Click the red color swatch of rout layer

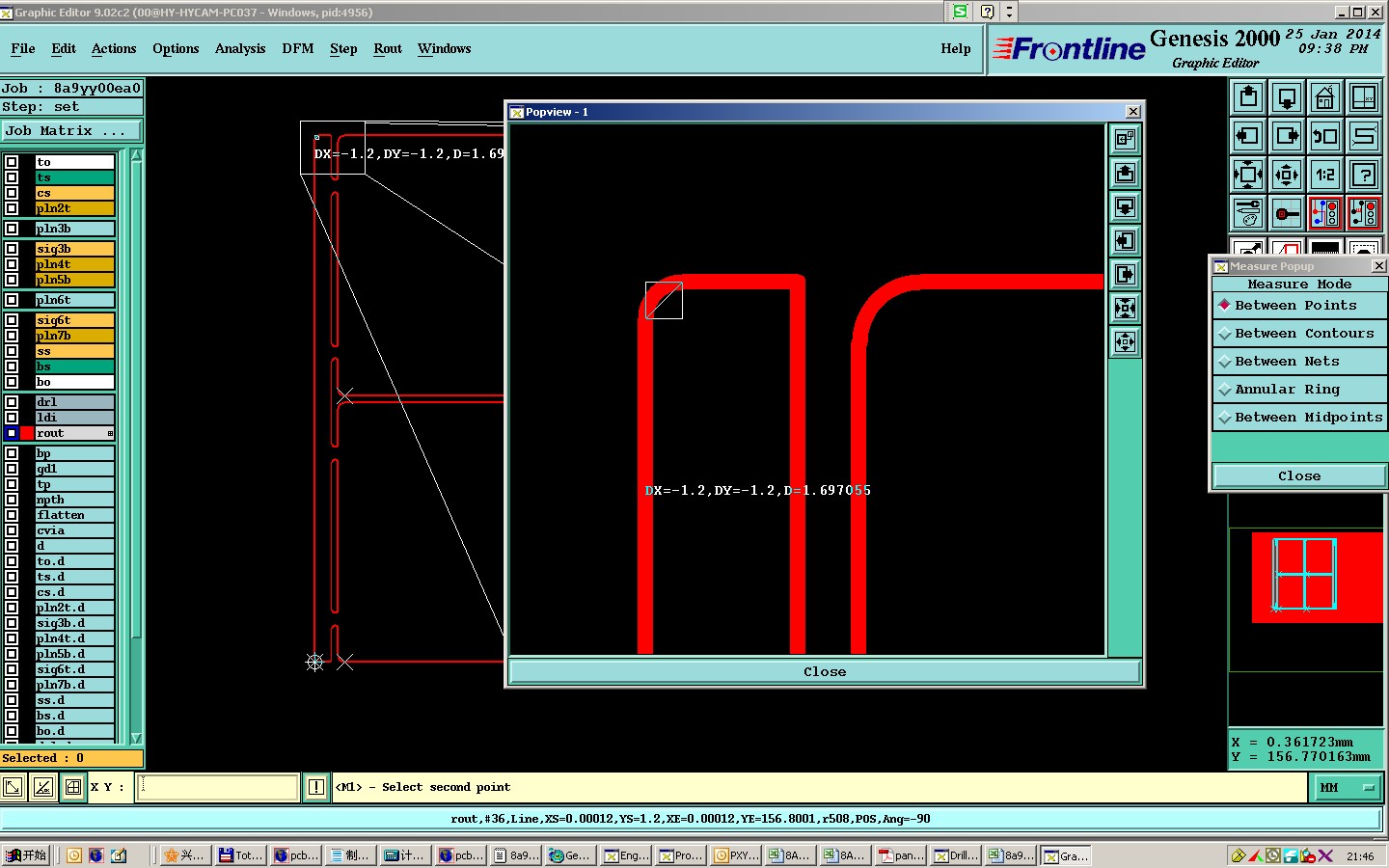(27, 433)
